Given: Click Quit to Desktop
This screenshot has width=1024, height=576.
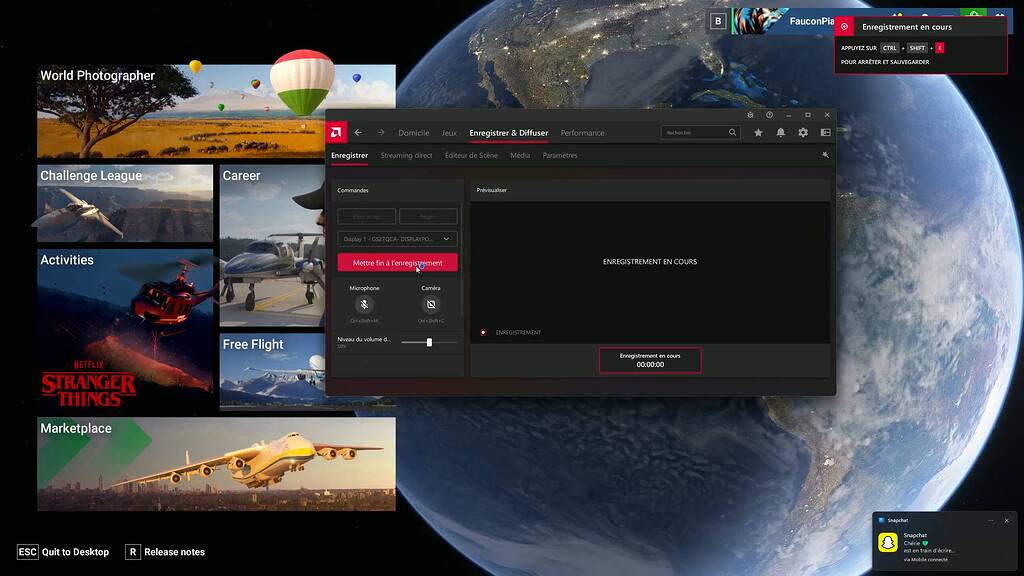Looking at the screenshot, I should coord(63,552).
